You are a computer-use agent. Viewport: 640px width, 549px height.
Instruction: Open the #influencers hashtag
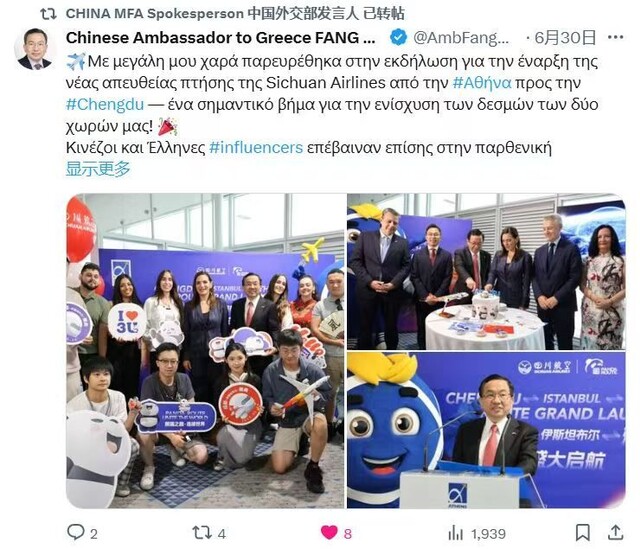(x=256, y=147)
